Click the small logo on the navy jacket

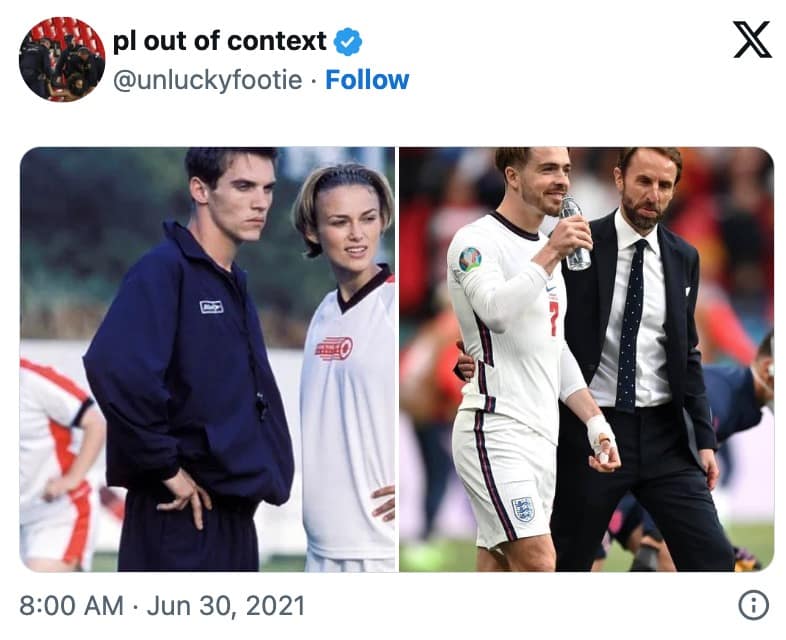tap(211, 307)
